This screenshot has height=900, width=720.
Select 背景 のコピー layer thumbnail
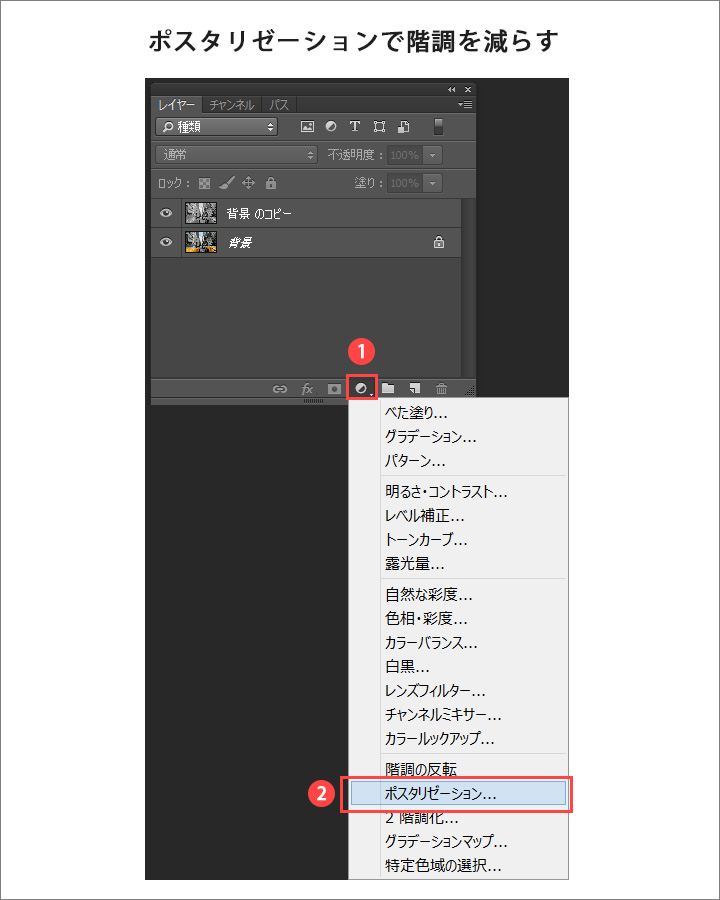click(x=201, y=213)
